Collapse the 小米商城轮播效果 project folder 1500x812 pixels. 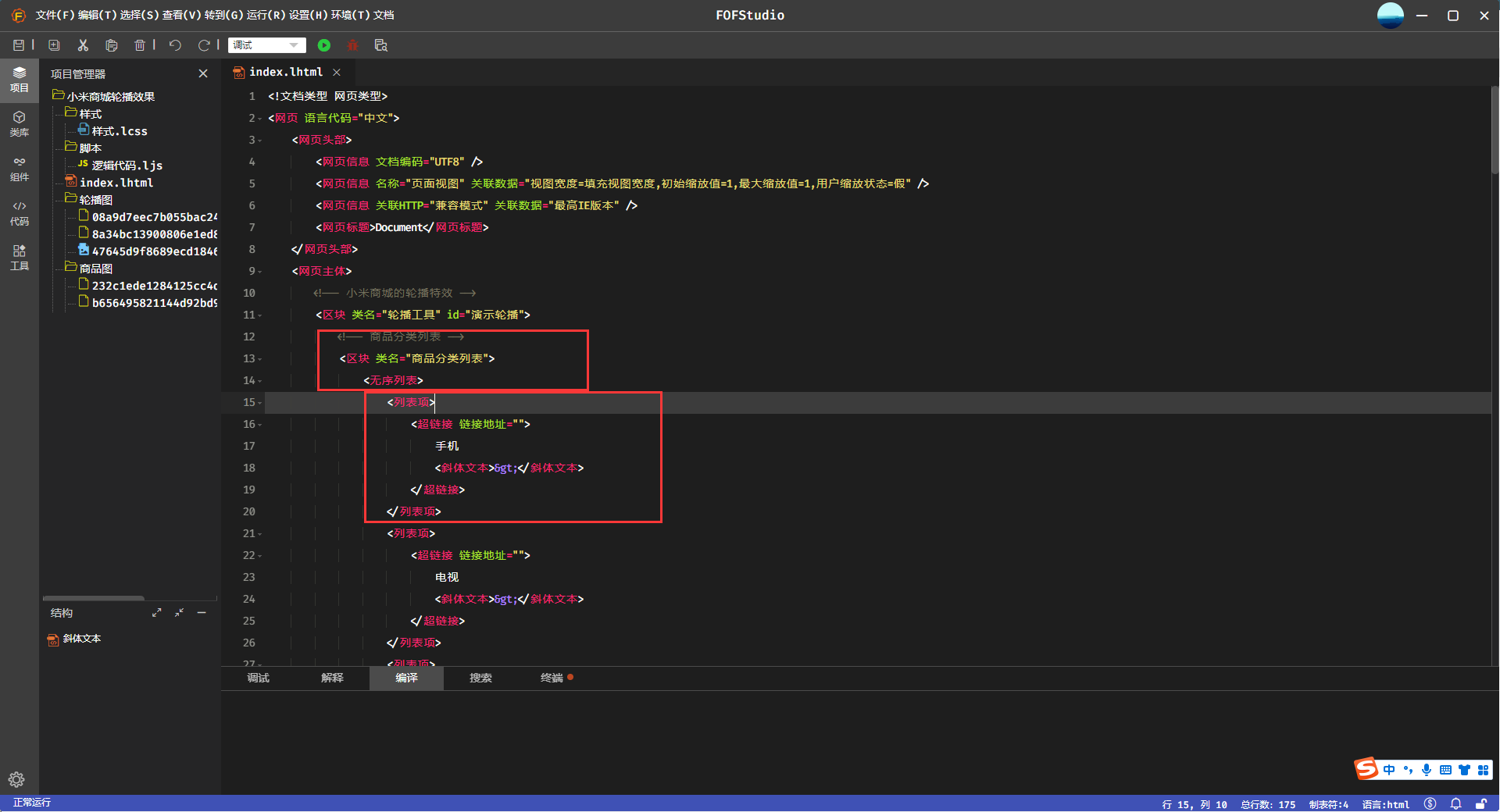click(58, 95)
